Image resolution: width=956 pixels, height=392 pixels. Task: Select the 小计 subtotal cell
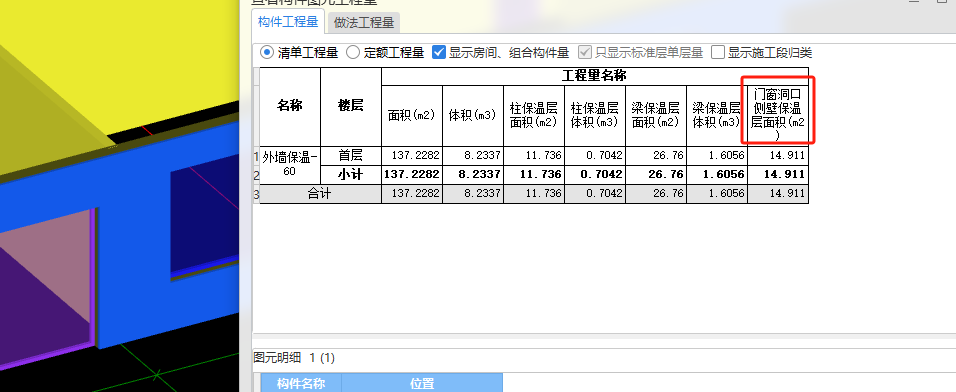tap(351, 175)
